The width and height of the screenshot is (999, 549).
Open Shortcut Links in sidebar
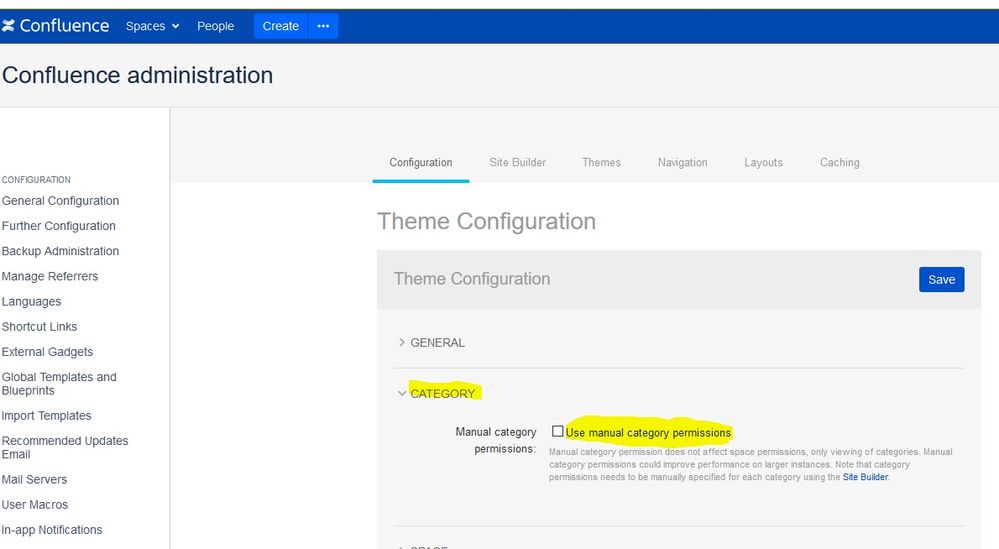[x=40, y=327]
